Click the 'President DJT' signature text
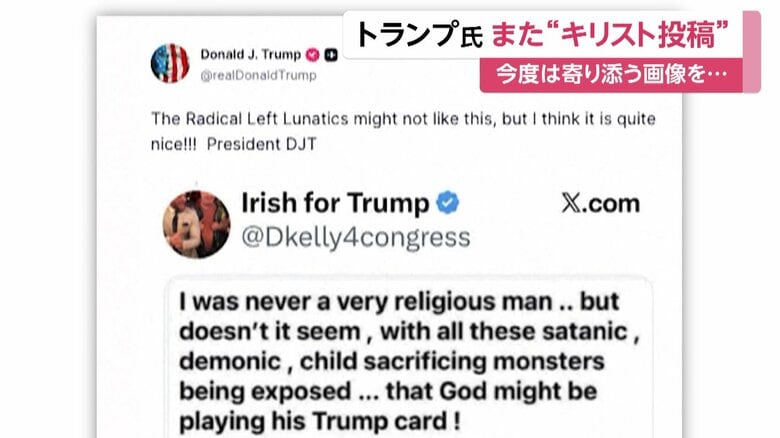780x438 pixels. [x=262, y=144]
